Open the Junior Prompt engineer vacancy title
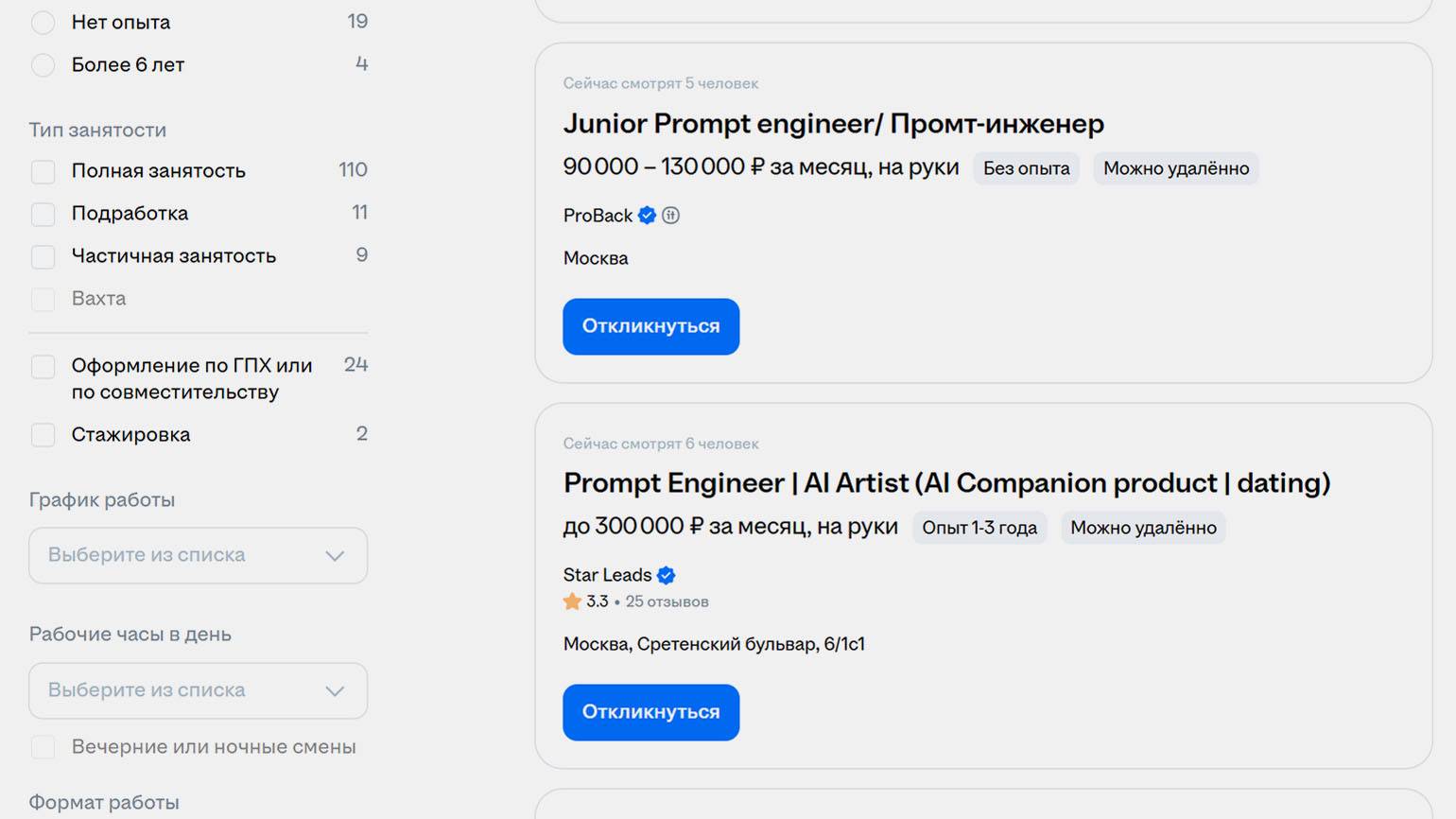The width and height of the screenshot is (1456, 819). 833,124
